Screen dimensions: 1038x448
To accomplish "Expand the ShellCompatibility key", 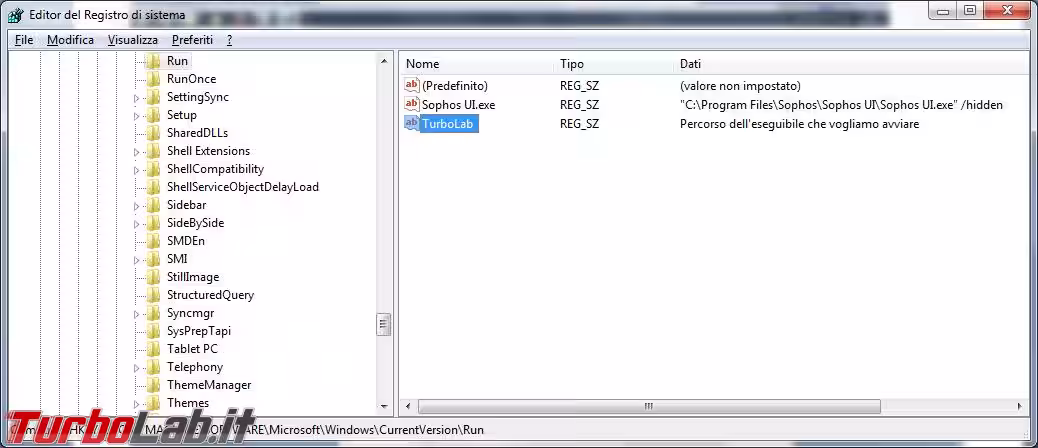I will (136, 170).
